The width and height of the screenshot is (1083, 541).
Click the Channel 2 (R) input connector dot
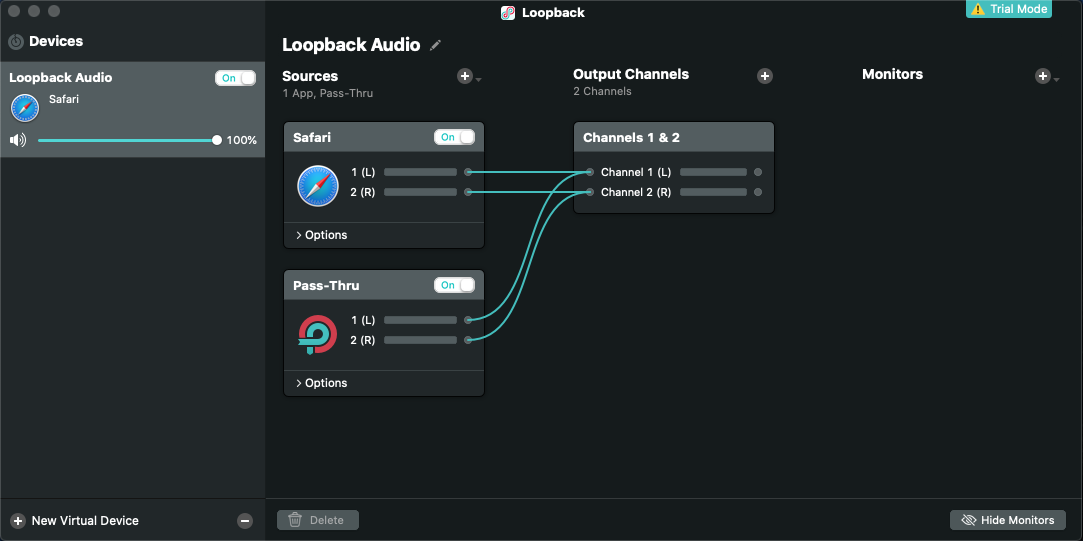(x=590, y=192)
